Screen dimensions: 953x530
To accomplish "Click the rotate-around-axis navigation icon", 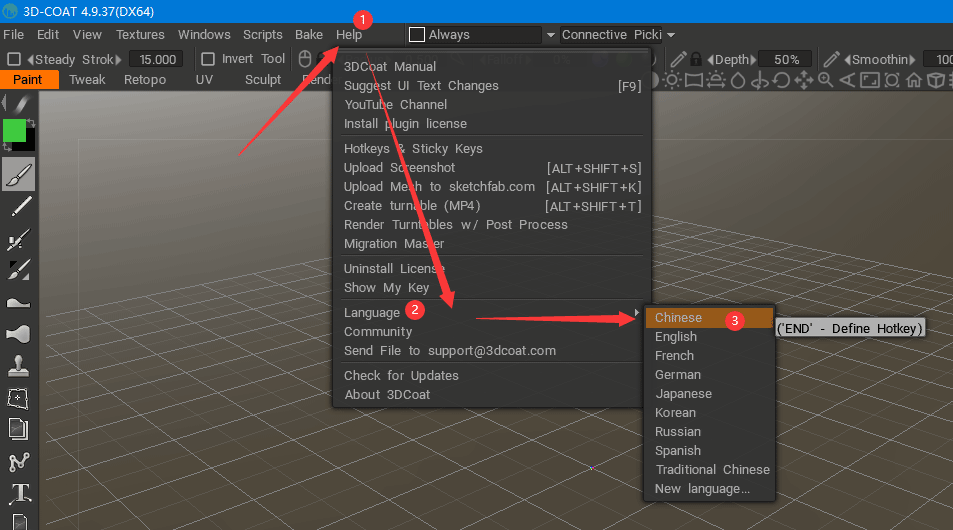I will [x=760, y=80].
